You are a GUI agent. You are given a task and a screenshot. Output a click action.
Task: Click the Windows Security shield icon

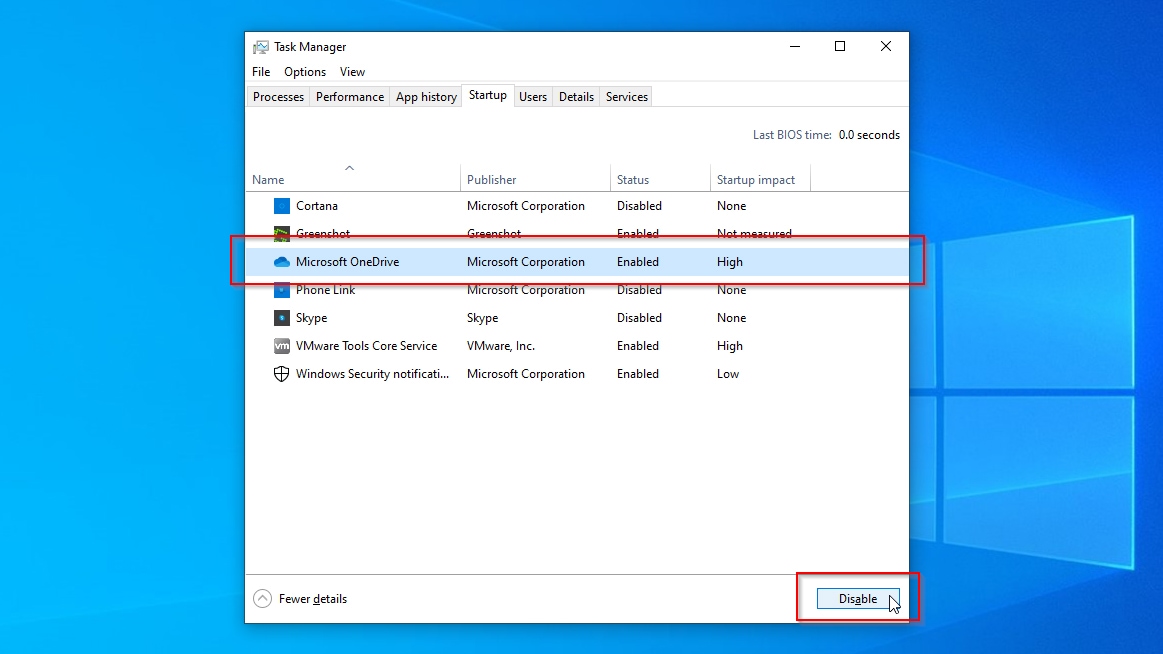click(x=282, y=374)
